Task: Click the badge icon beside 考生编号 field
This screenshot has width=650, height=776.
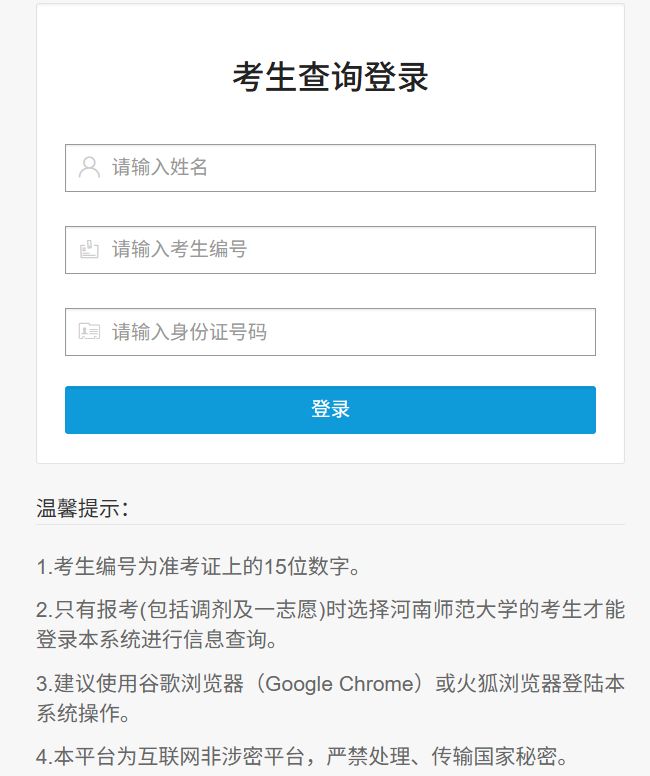Action: pyautogui.click(x=89, y=250)
